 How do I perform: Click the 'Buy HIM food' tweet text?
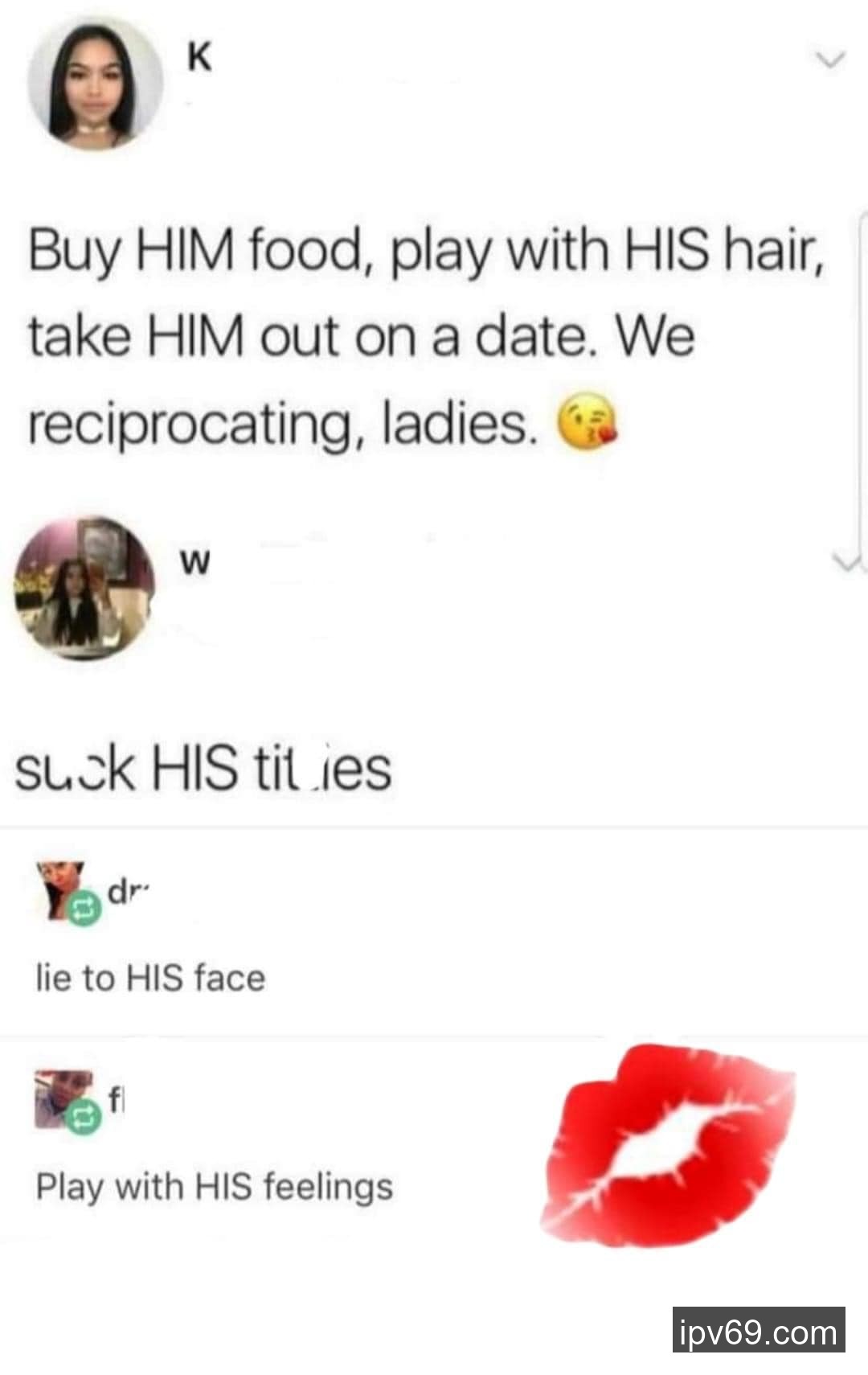(427, 337)
